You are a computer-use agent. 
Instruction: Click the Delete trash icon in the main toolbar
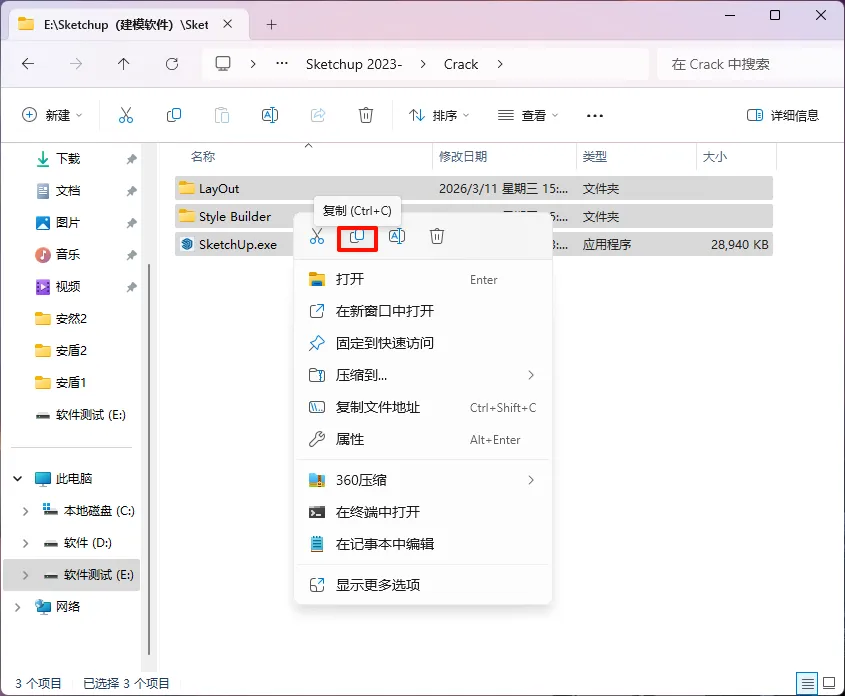pyautogui.click(x=365, y=115)
